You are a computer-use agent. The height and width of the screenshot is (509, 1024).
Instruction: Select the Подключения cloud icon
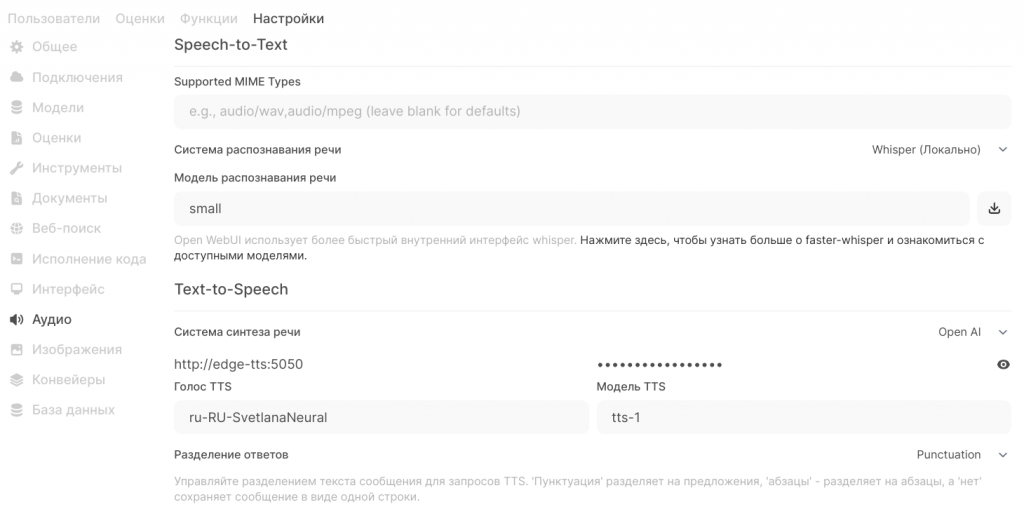17,77
